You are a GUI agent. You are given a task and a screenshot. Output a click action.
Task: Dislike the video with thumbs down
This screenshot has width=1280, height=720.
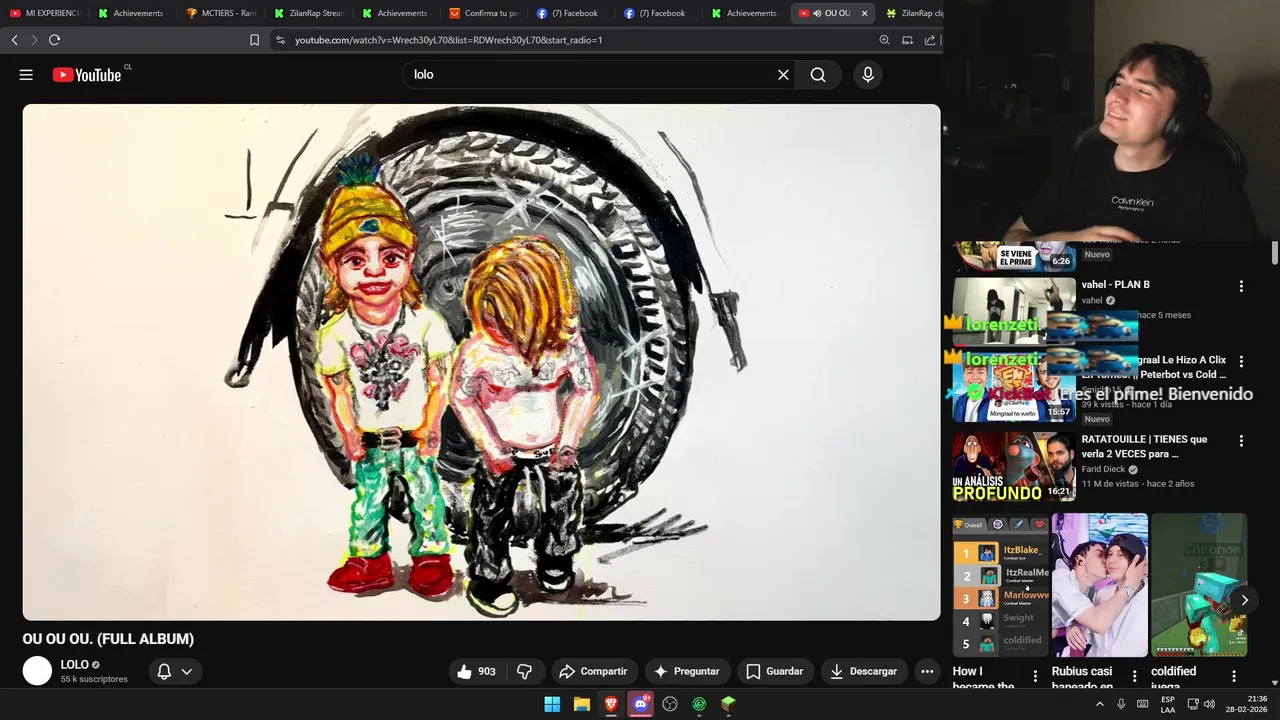point(524,671)
